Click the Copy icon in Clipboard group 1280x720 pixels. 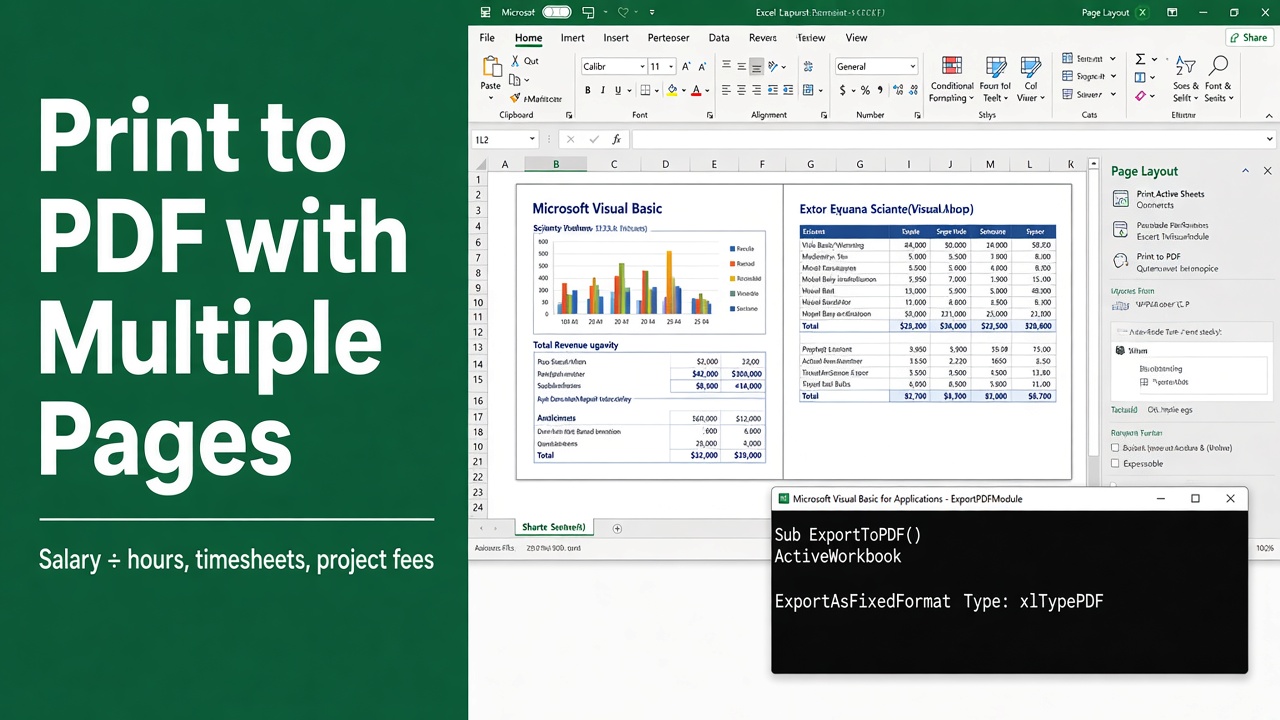click(x=514, y=80)
